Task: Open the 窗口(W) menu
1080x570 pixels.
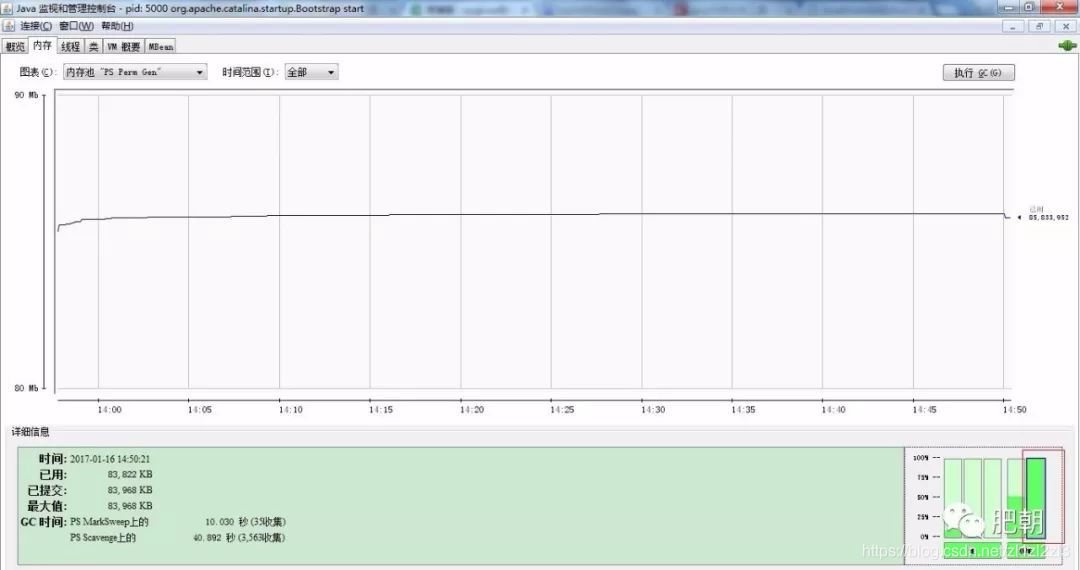Action: (76, 26)
